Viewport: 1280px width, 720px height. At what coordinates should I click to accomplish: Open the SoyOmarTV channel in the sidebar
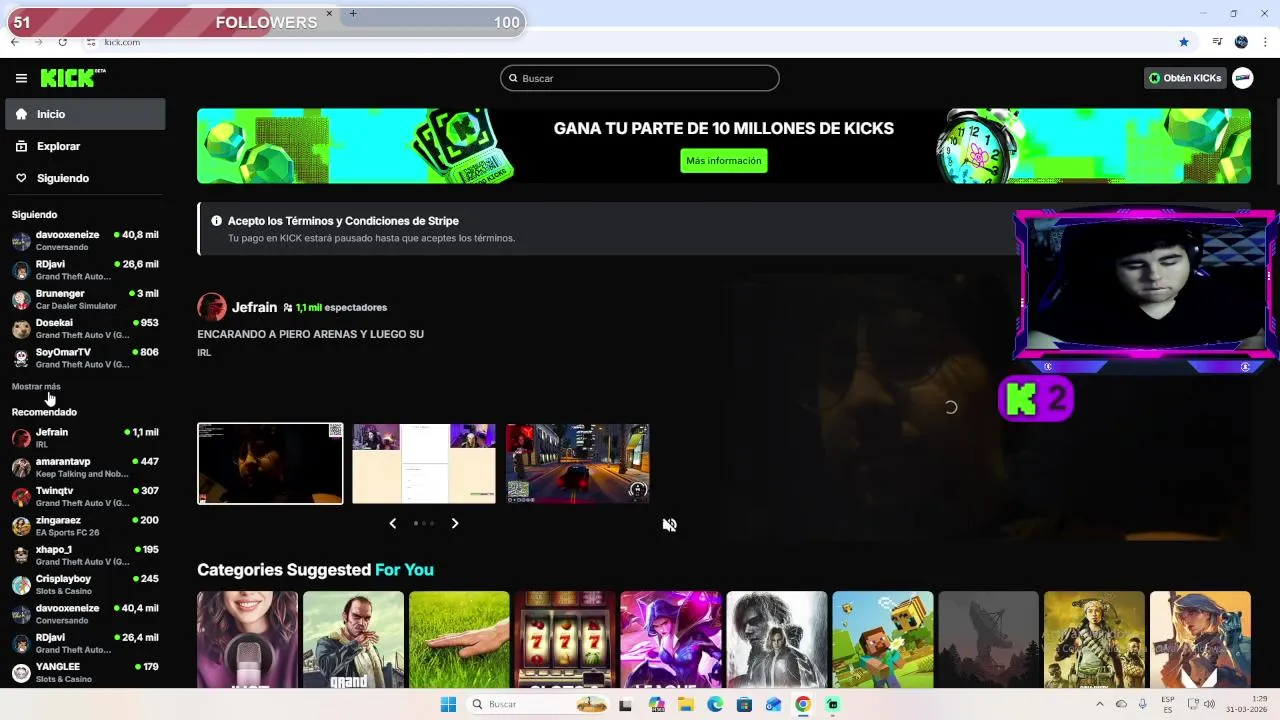(x=85, y=358)
